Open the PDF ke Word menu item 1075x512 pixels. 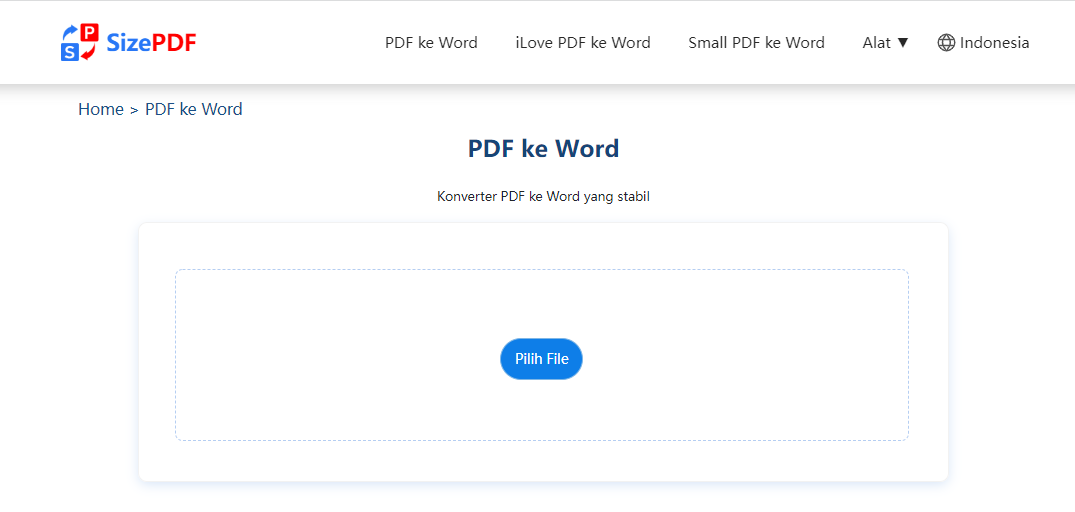coord(431,42)
